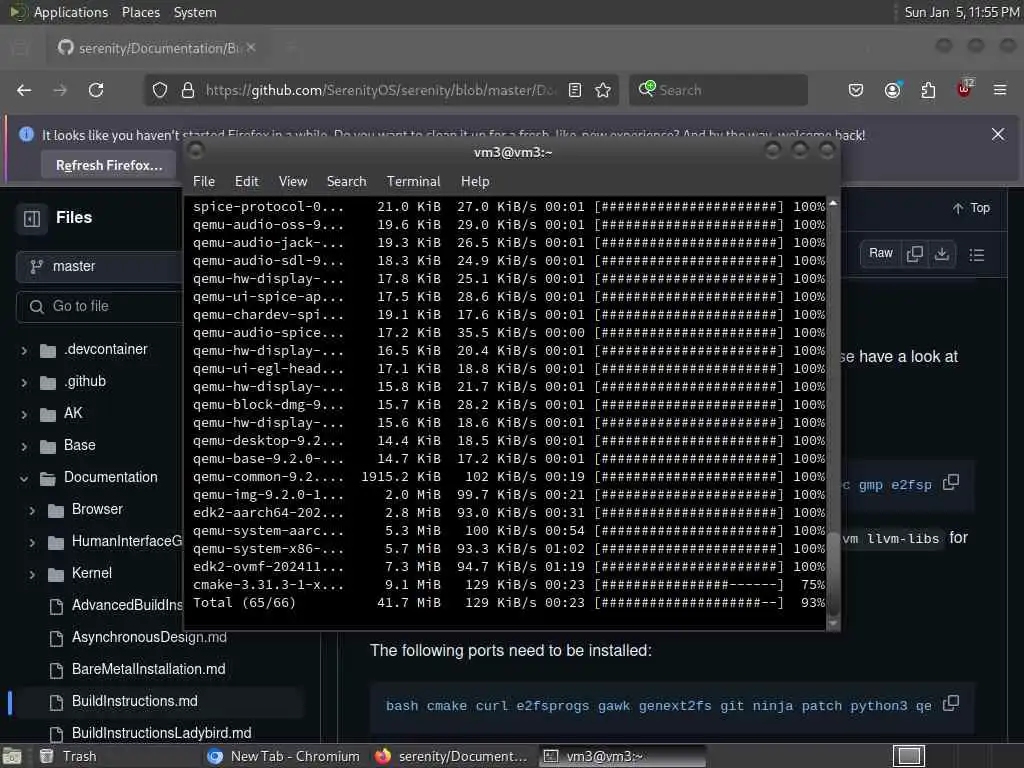Click the cmake-3.31.3-1 download row
This screenshot has width=1024, height=768.
(x=509, y=584)
